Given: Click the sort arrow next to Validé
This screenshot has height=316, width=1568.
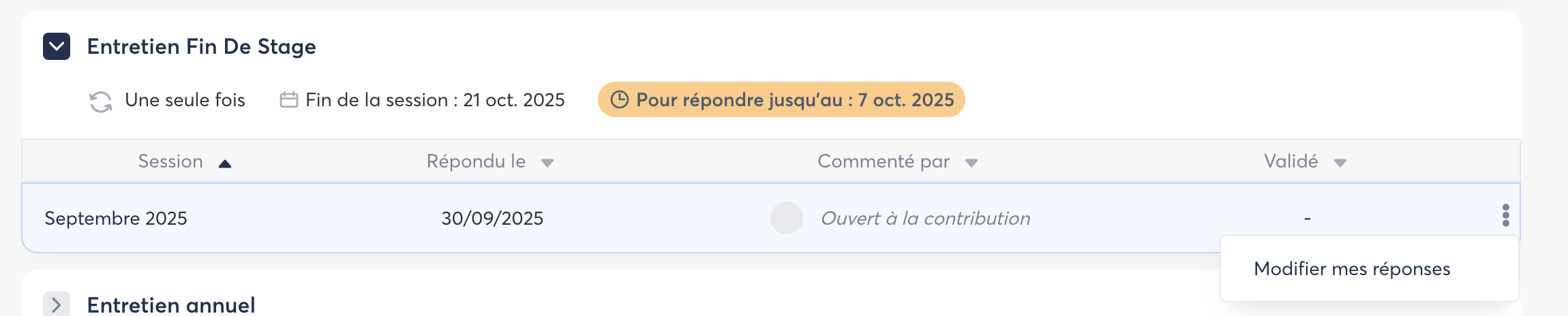Looking at the screenshot, I should [1340, 163].
